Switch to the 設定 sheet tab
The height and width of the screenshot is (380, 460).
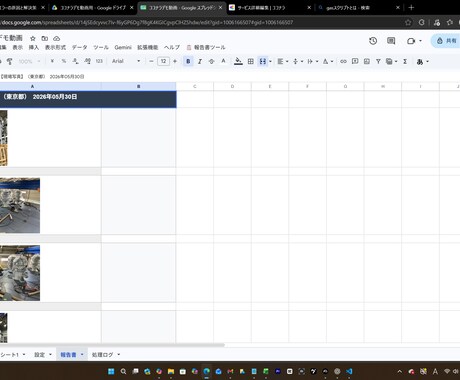39,355
